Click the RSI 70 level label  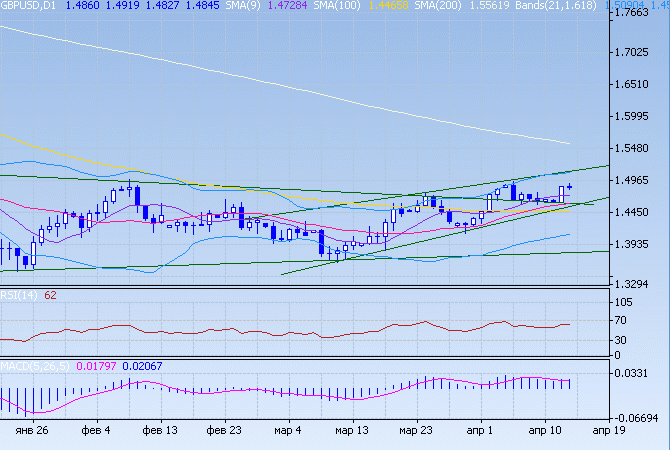tap(623, 320)
